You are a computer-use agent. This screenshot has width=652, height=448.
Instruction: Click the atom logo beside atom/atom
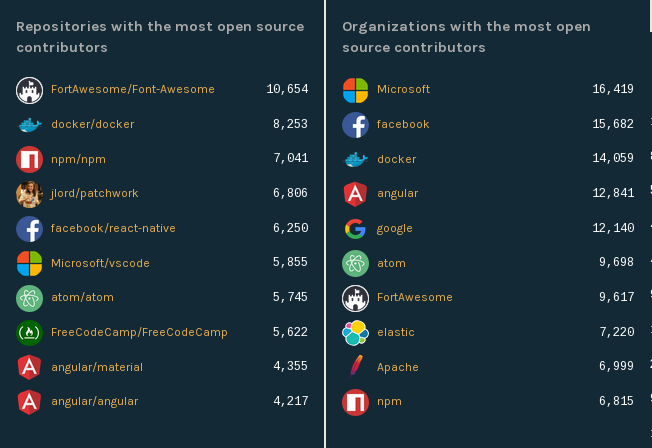pos(29,298)
